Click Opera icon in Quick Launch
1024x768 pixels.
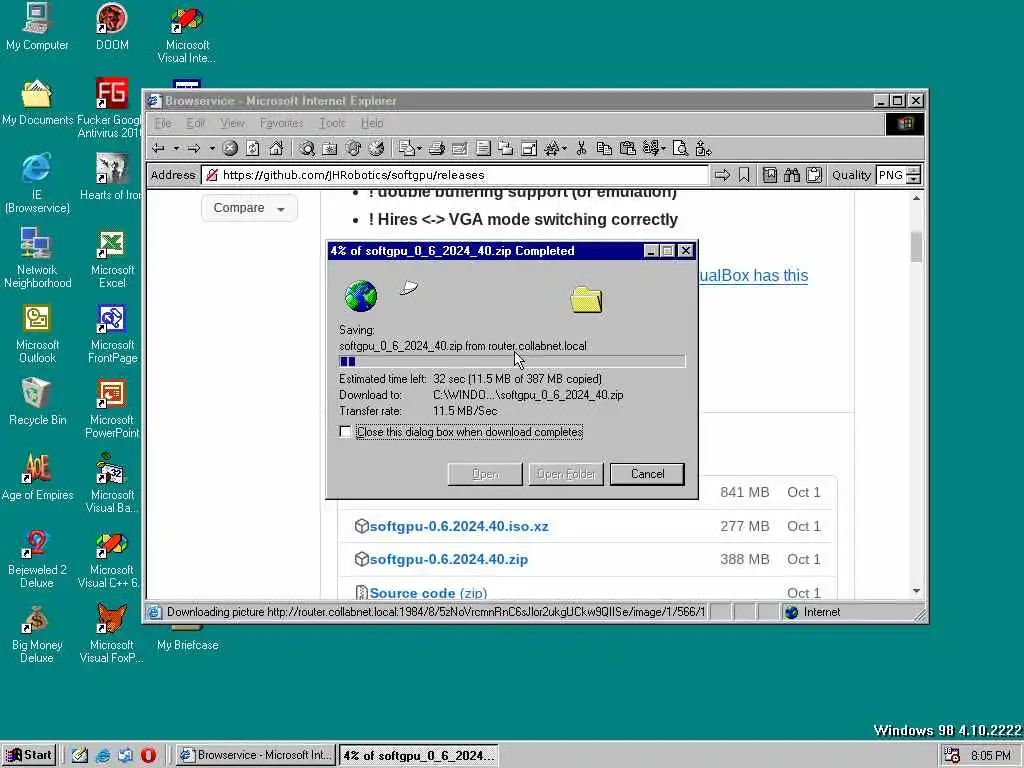(148, 755)
